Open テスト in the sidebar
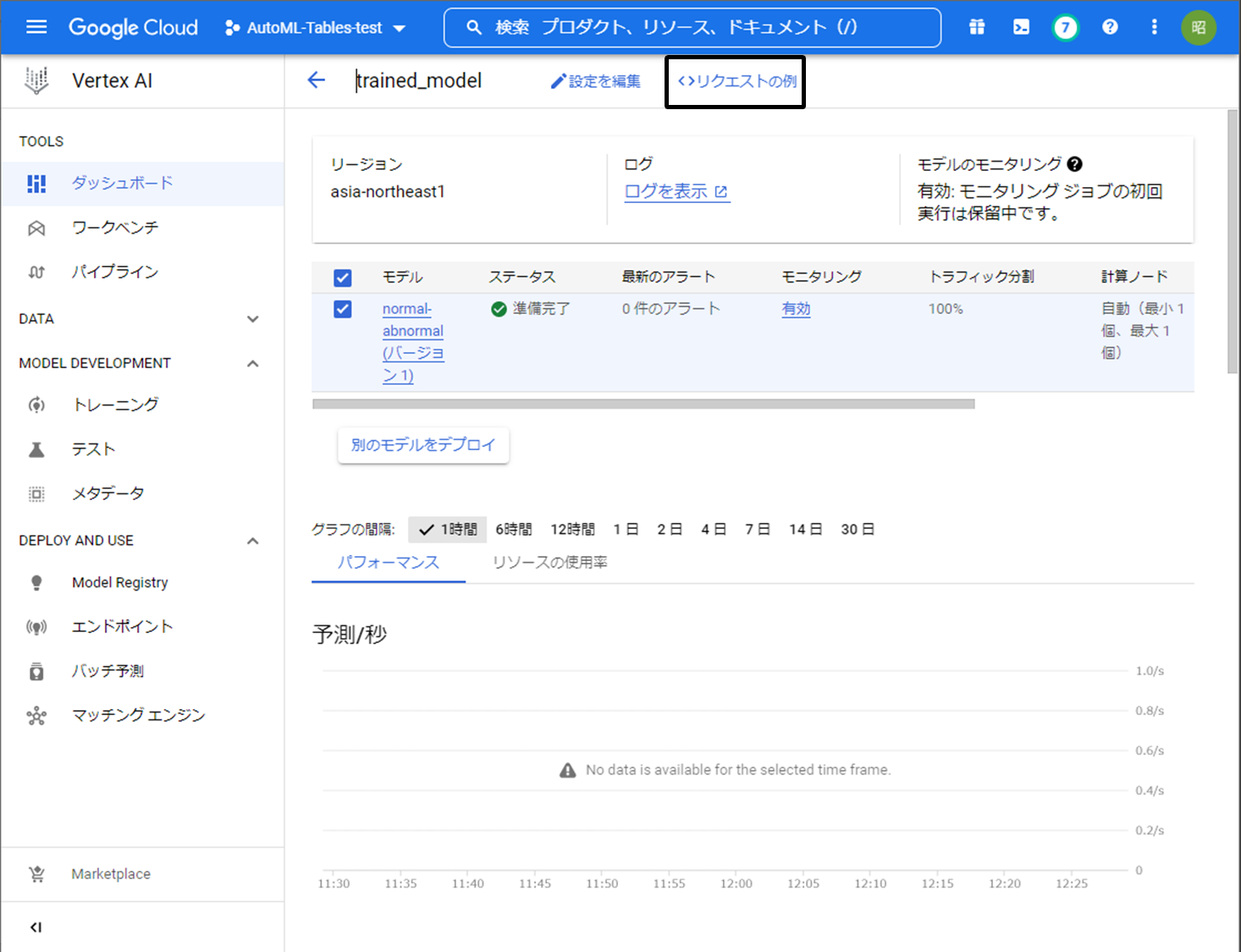The image size is (1241, 952). click(x=142, y=449)
